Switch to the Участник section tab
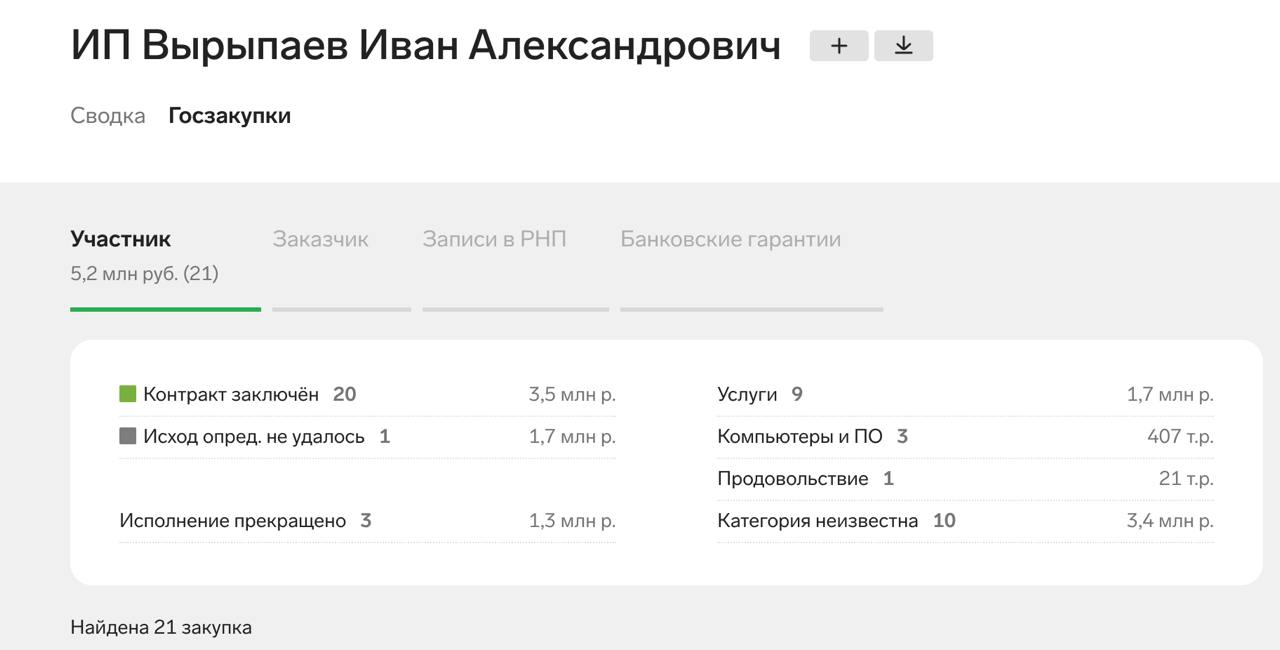 121,240
